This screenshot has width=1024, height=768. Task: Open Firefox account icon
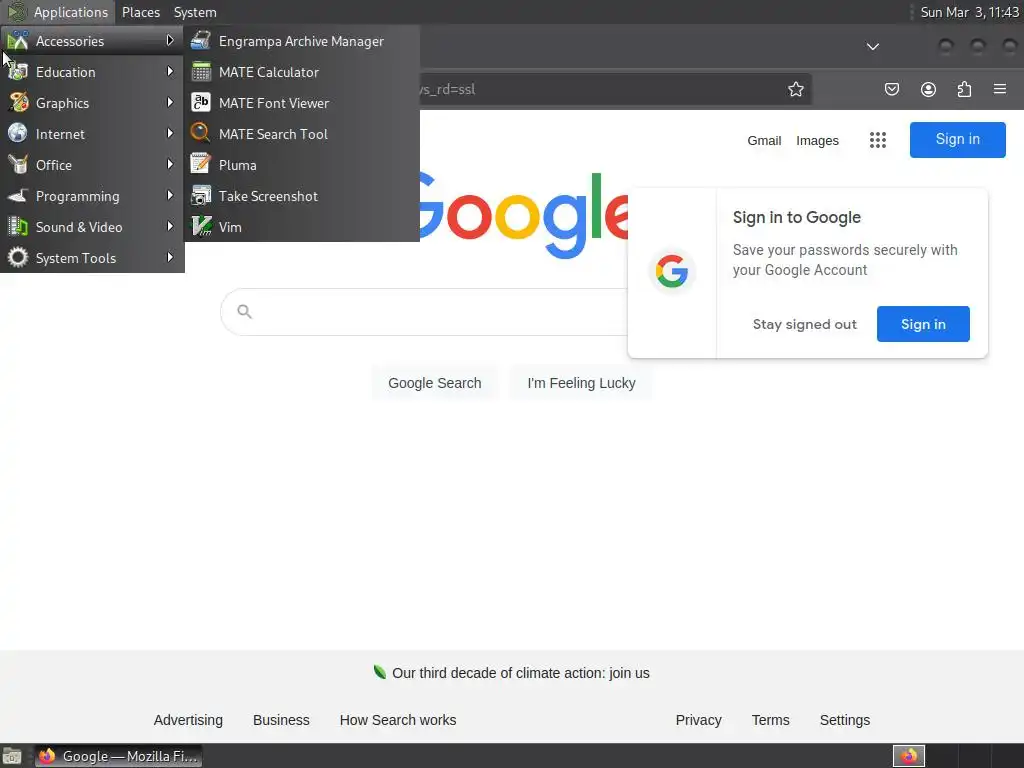pos(928,89)
